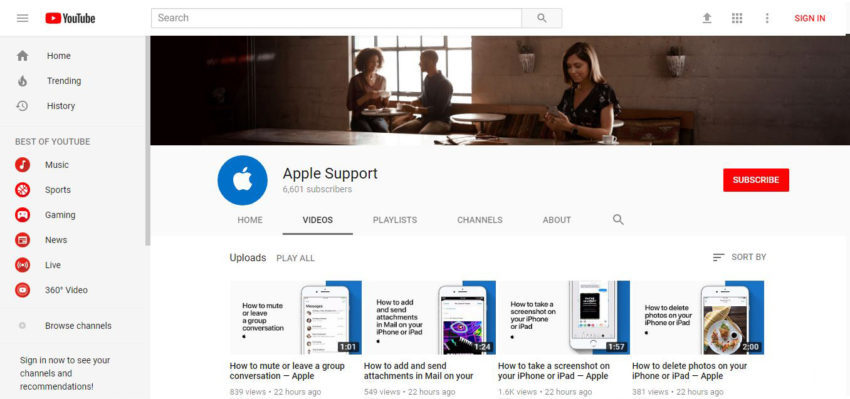850x399 pixels.
Task: Open the three-dot settings menu
Action: 767,18
